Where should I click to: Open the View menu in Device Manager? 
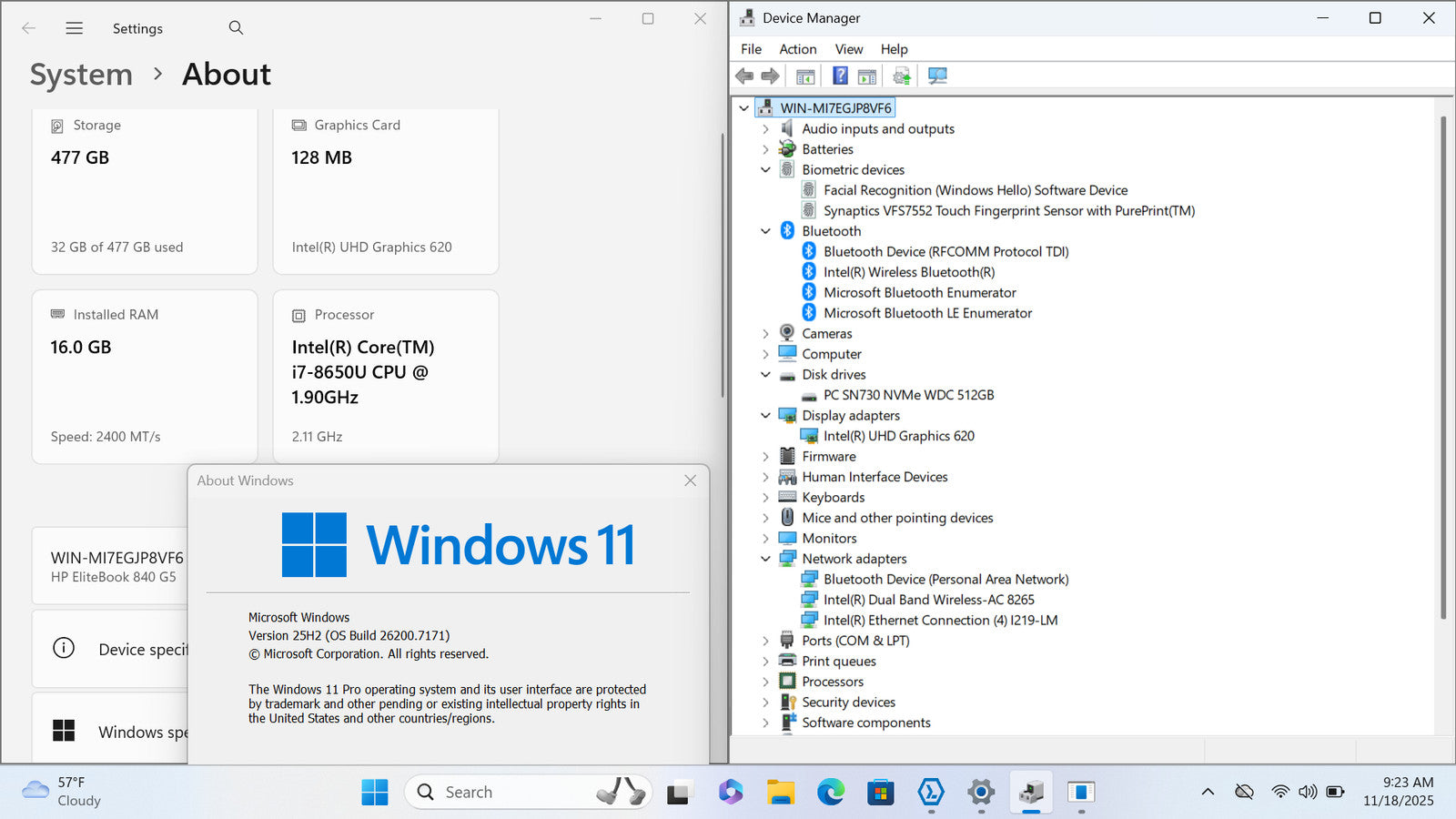coord(848,49)
